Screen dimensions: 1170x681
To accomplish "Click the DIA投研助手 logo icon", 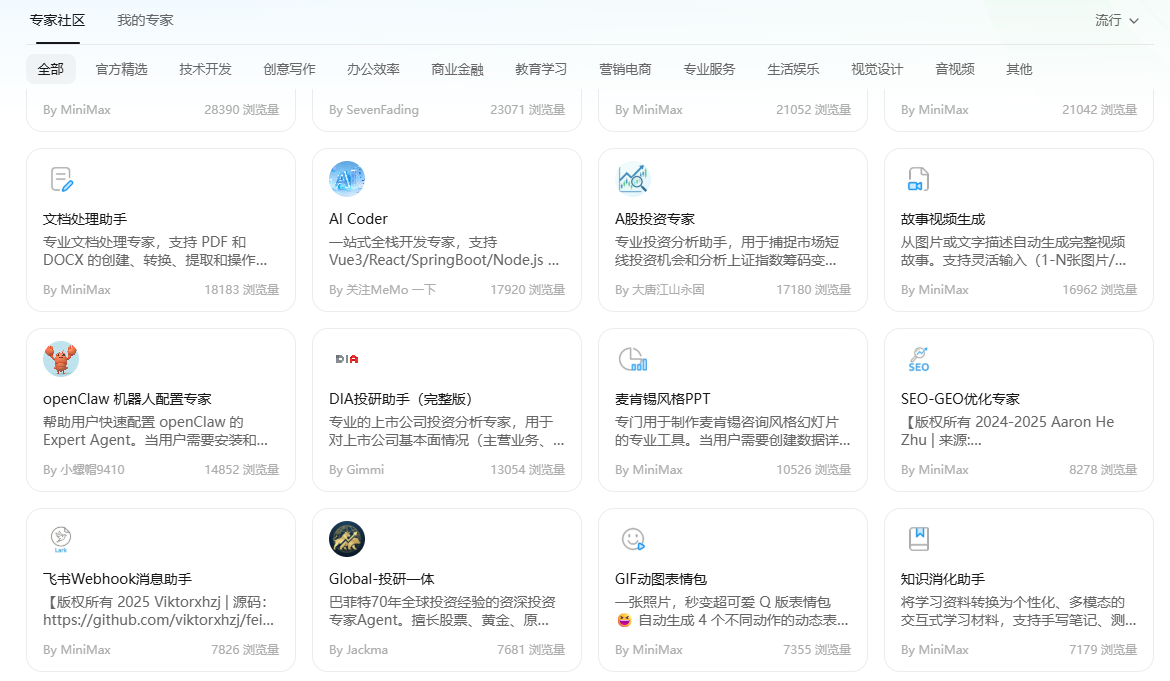I will click(347, 359).
